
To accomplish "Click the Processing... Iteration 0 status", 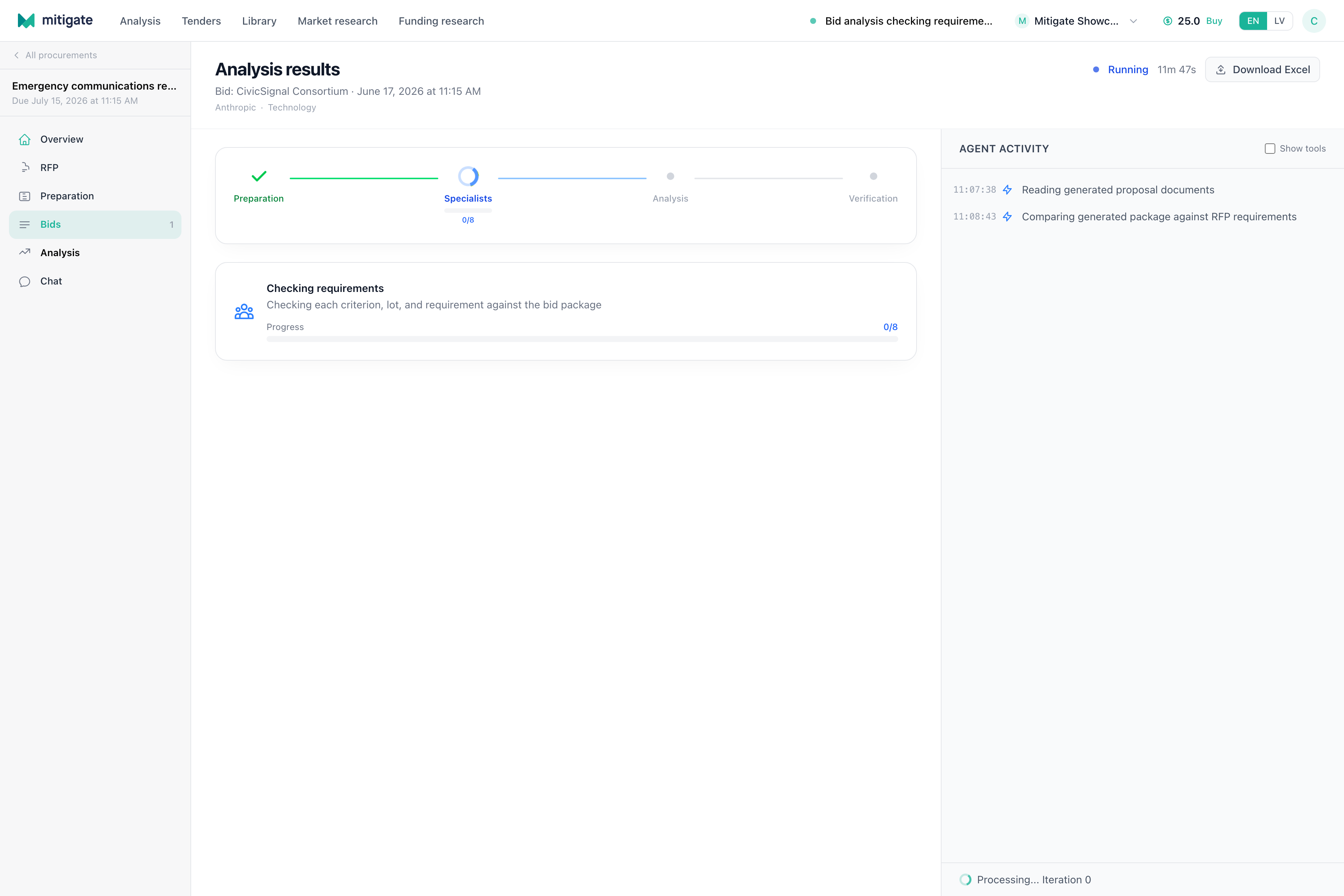I will click(1034, 880).
